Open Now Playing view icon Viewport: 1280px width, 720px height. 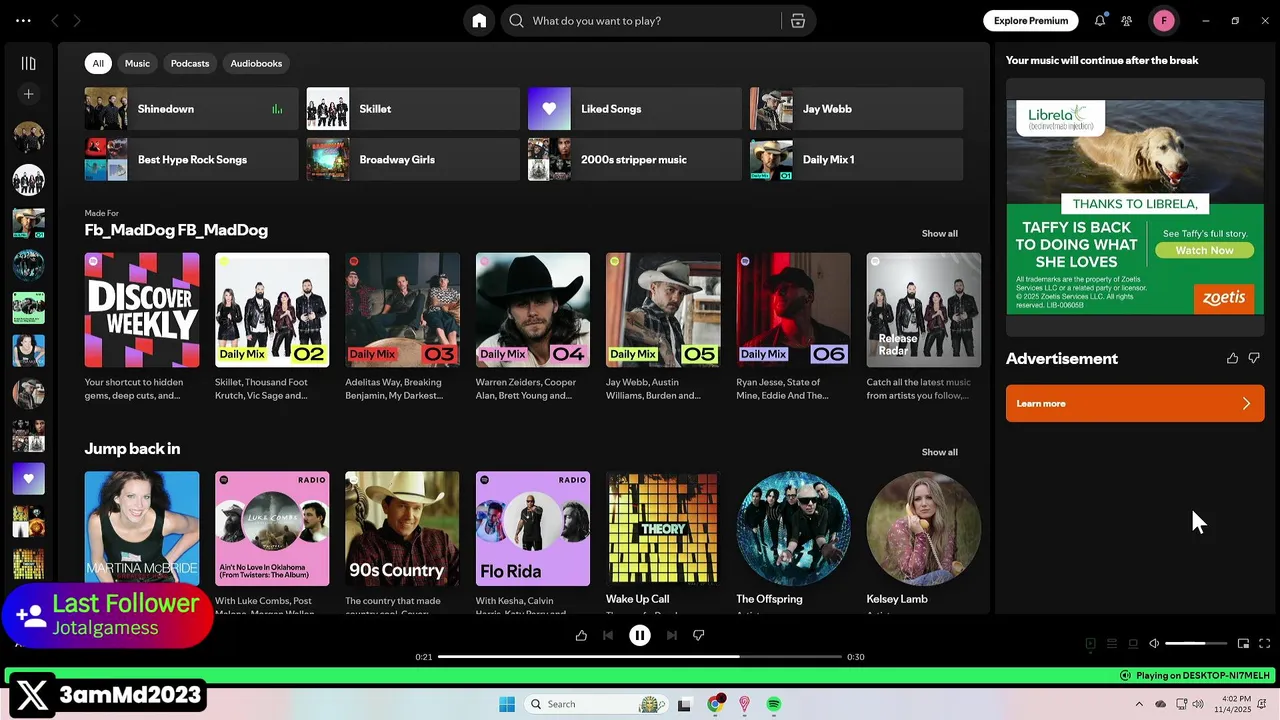[x=1090, y=644]
